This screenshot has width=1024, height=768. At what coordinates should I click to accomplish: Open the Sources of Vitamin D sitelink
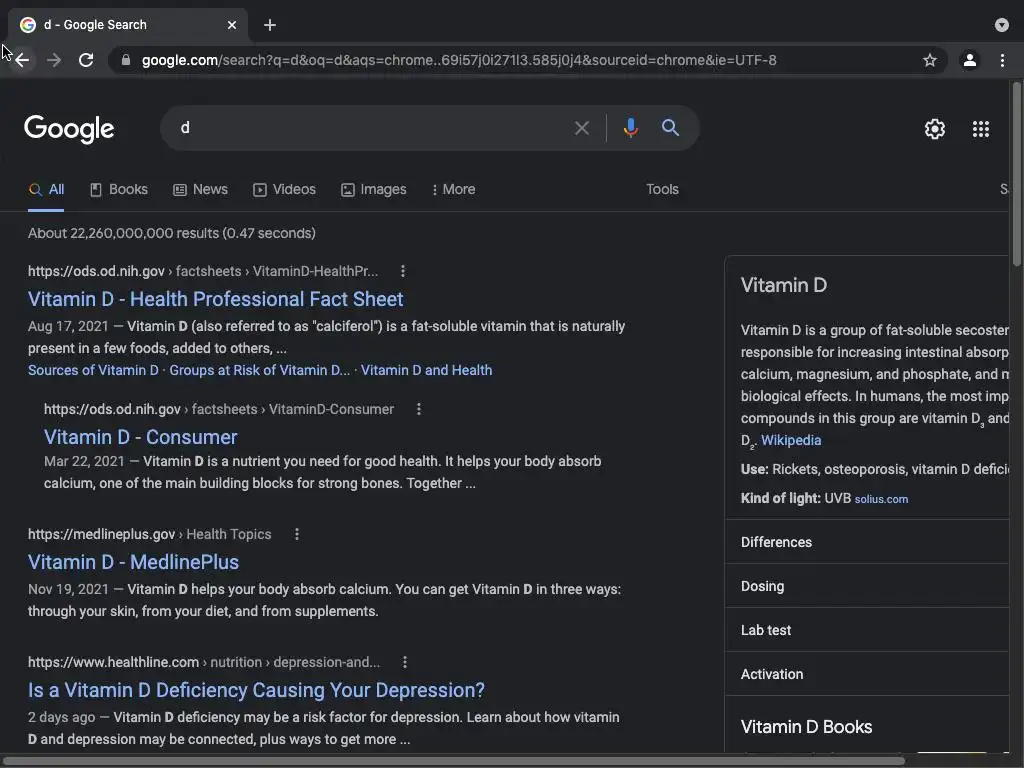click(x=93, y=370)
